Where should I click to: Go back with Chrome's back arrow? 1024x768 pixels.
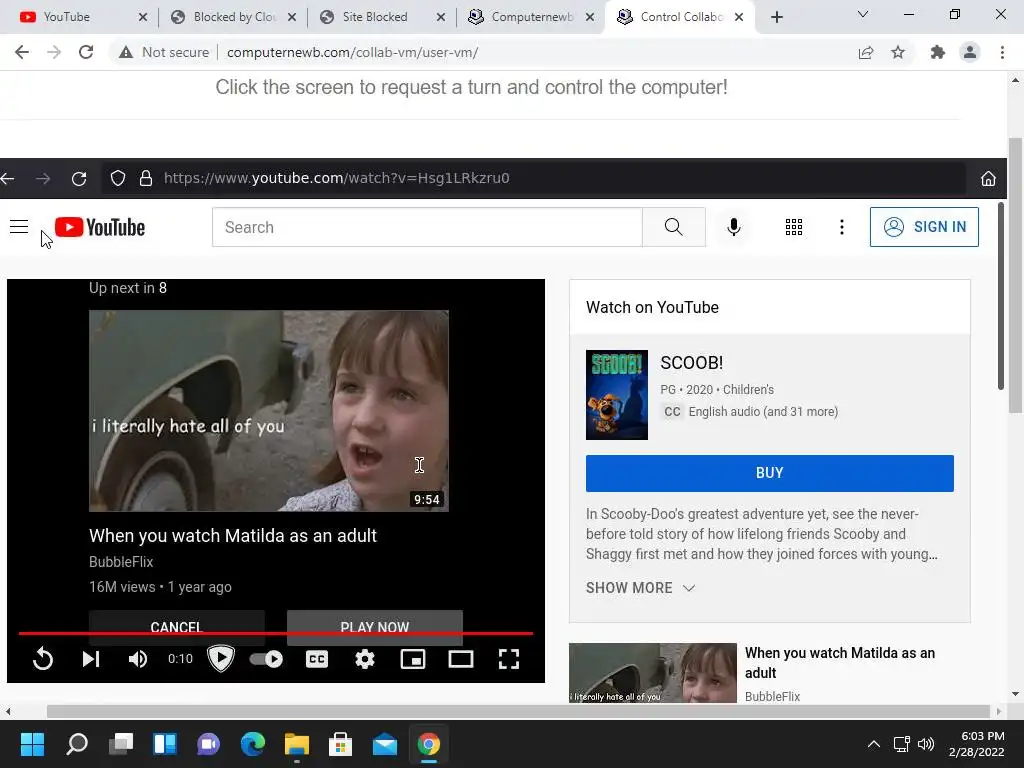click(x=22, y=52)
